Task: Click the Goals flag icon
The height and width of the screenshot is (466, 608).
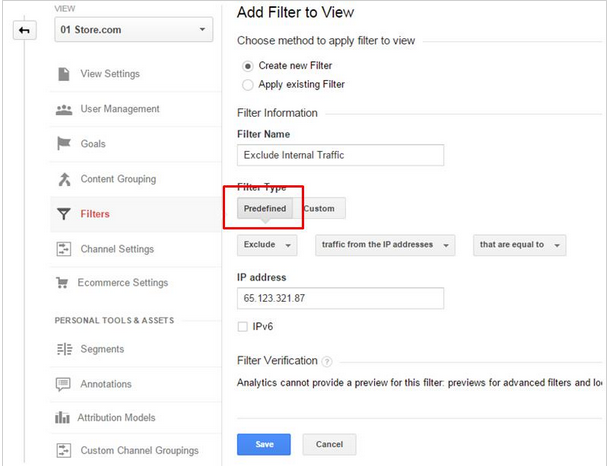Action: 64,143
